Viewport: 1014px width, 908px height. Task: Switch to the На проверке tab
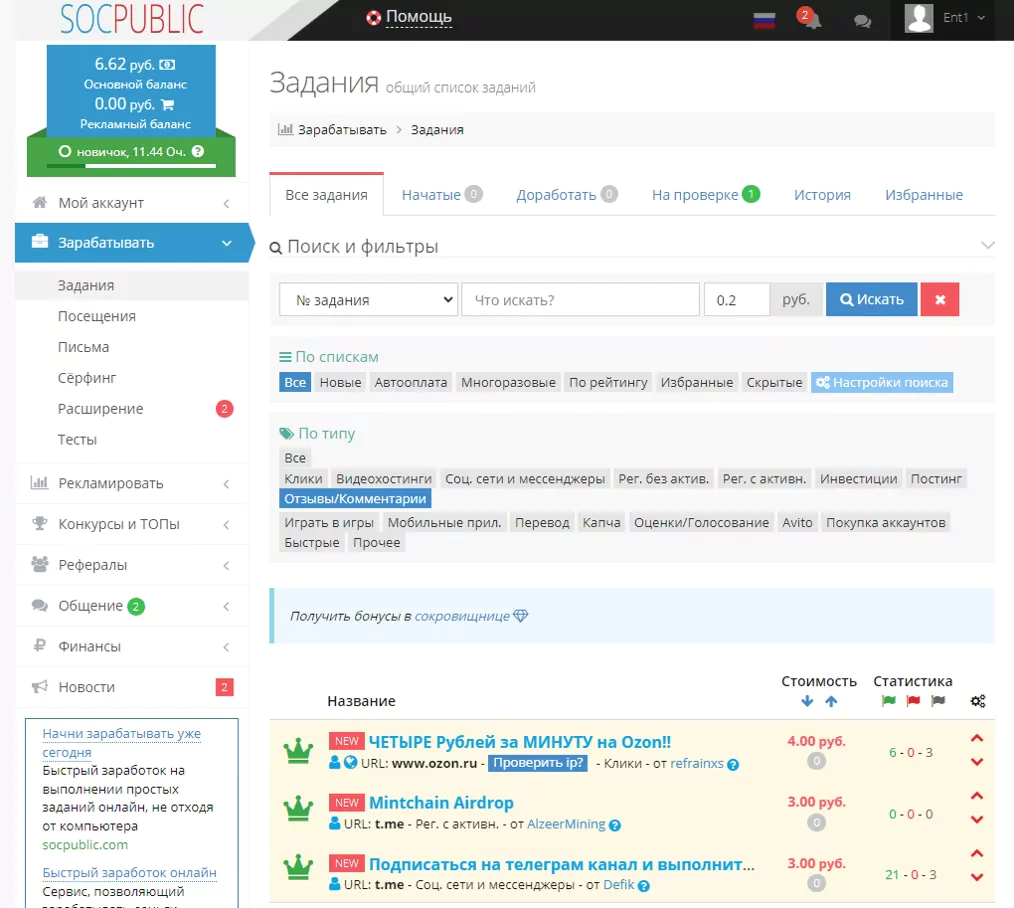[x=706, y=194]
